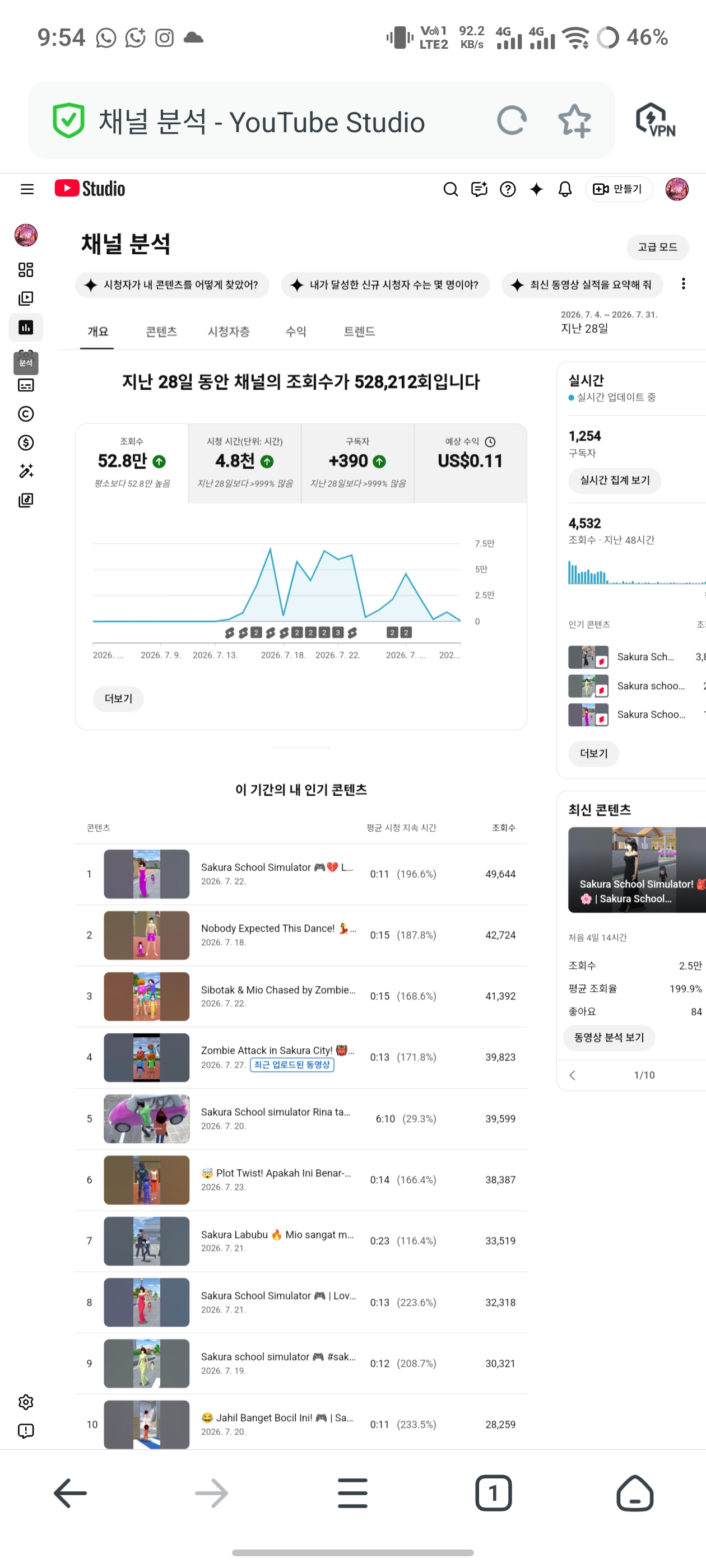Go back with browser back arrow
The width and height of the screenshot is (706, 1568).
[x=71, y=1492]
